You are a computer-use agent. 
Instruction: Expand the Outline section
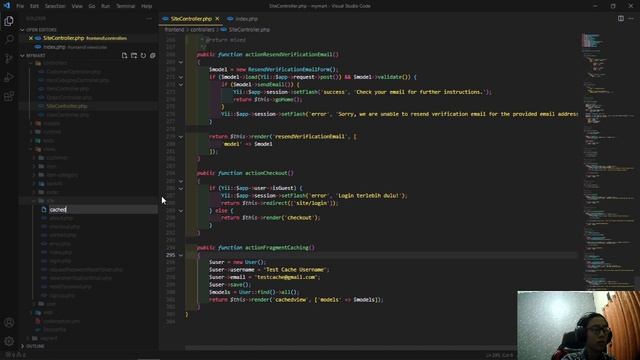[x=22, y=346]
